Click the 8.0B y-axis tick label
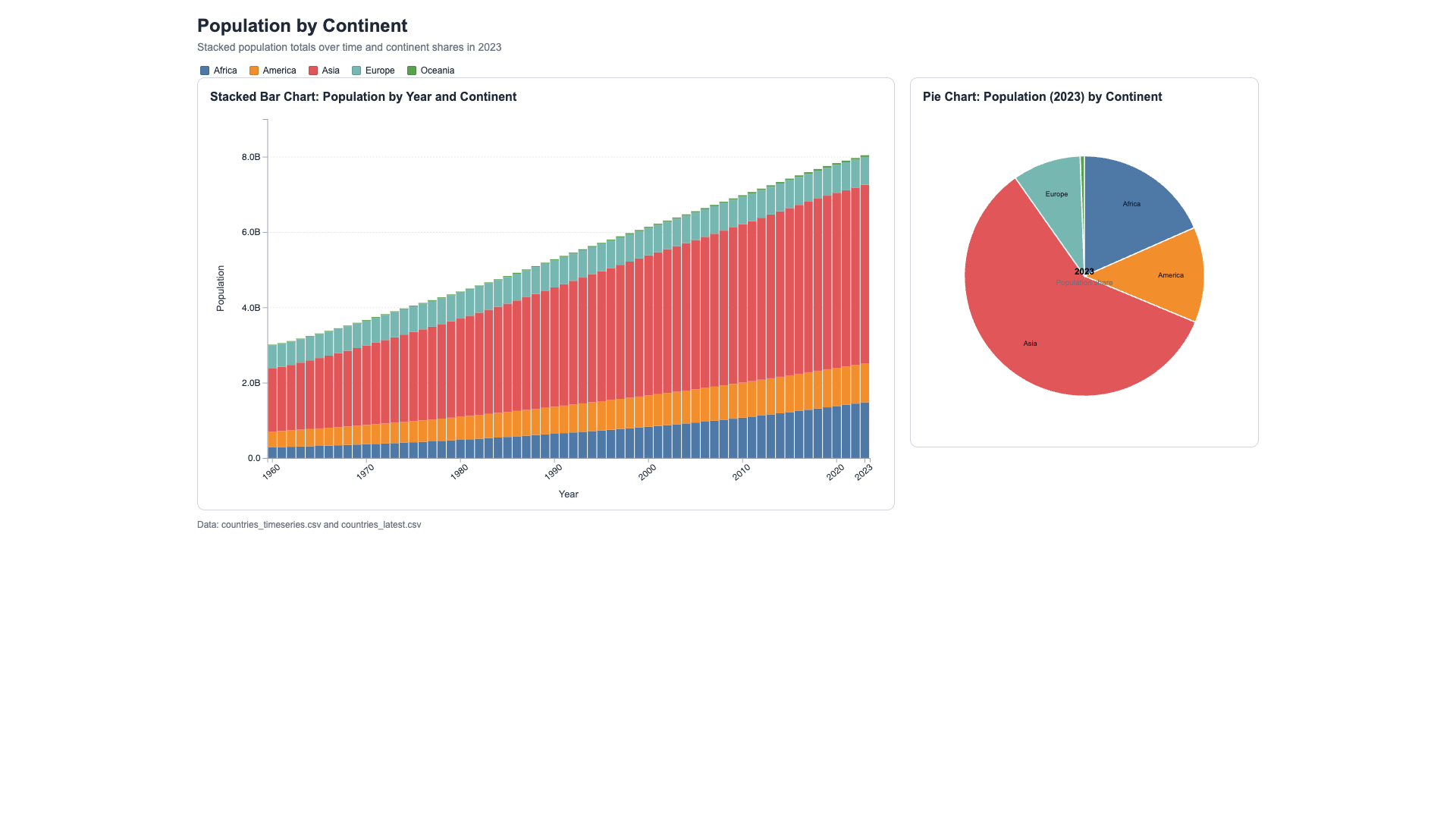 (251, 157)
